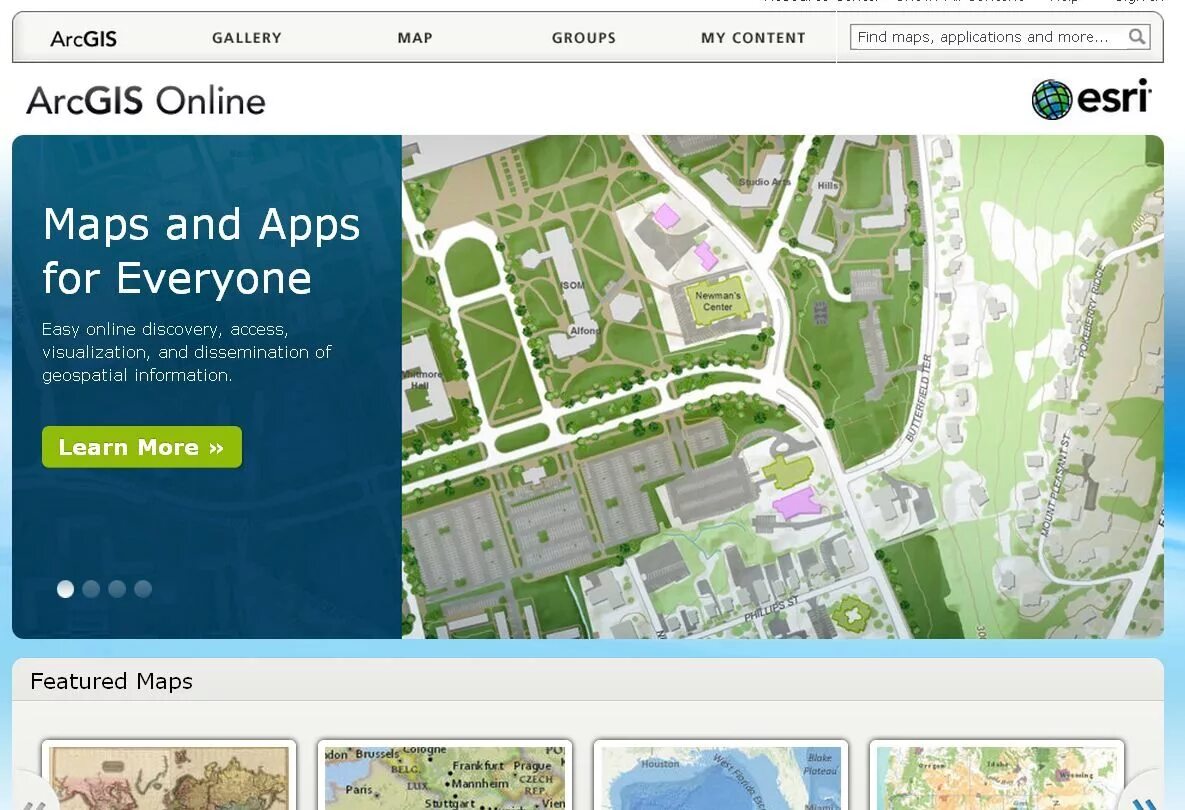1185x810 pixels.
Task: Open the Map menu item
Action: [415, 38]
